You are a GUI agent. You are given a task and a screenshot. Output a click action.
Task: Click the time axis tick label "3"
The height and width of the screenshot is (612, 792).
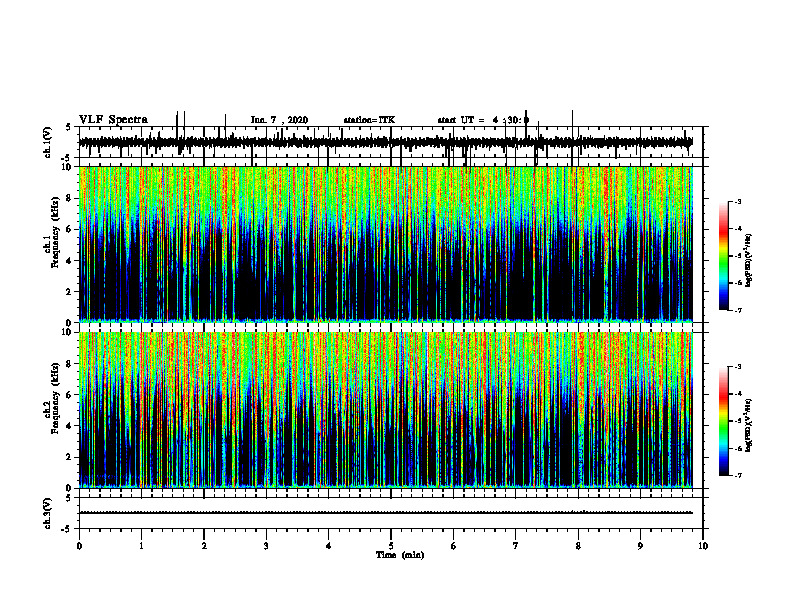tap(266, 546)
